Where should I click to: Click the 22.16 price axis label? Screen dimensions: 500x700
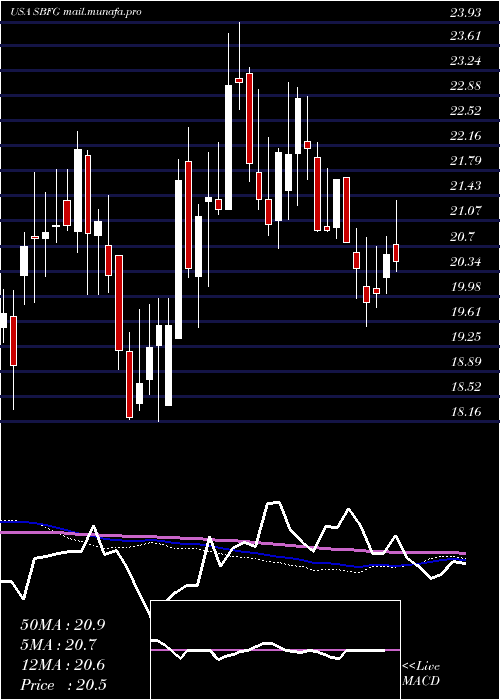point(466,136)
